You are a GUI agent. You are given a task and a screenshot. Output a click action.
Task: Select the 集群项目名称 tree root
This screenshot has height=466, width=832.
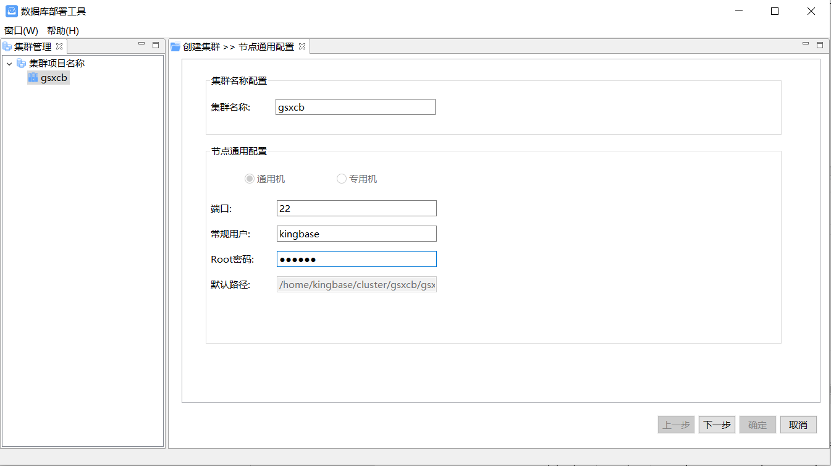[57, 63]
